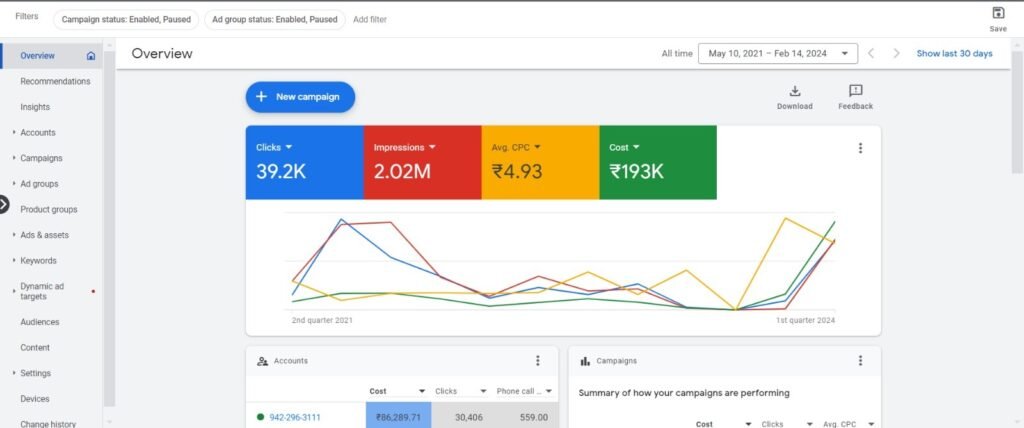Viewport: 1024px width, 428px height.
Task: Click the Save icon at top right
Action: (998, 13)
